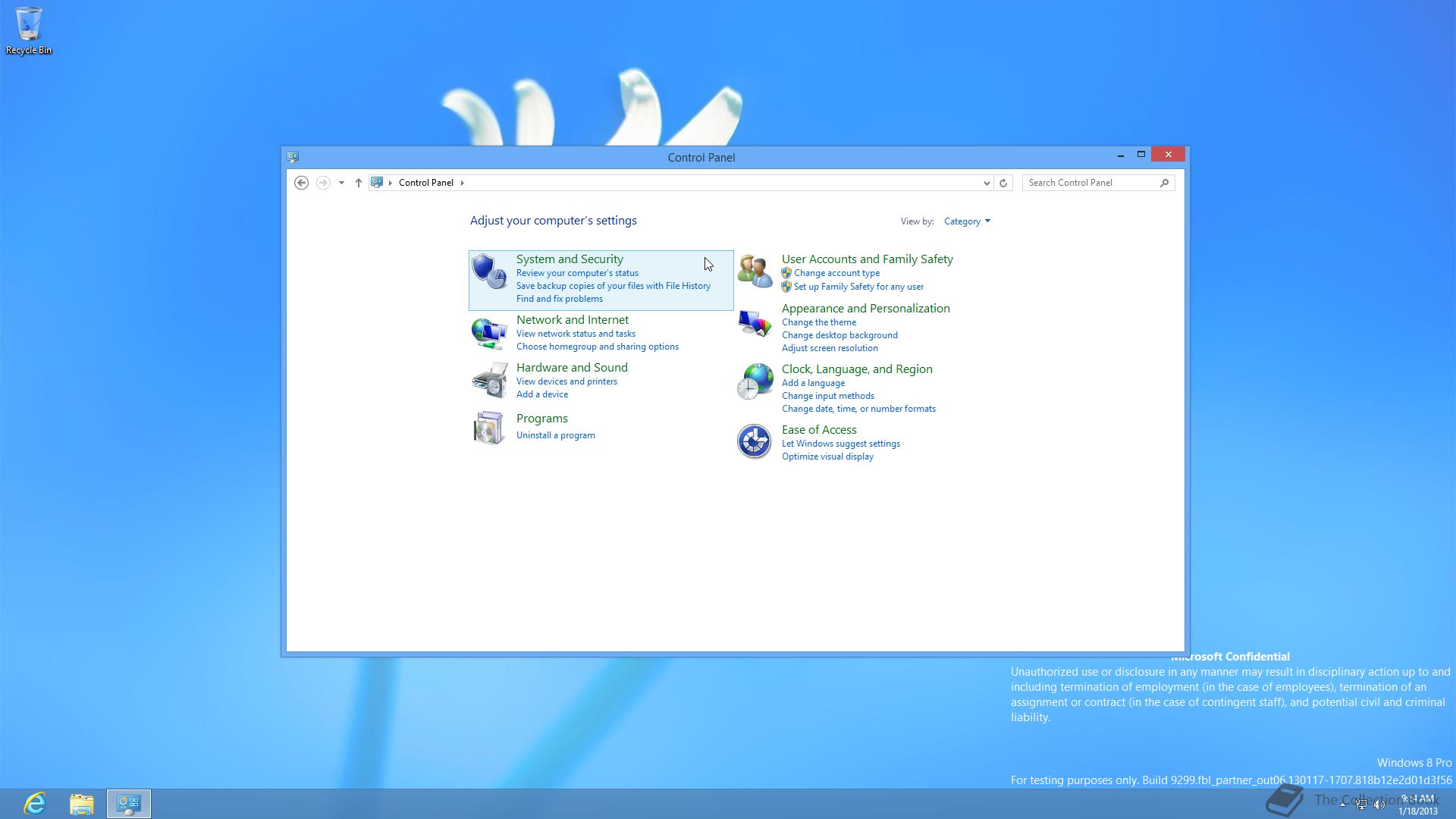Screen dimensions: 1456x819
Task: Expand the address bar history dropdown
Action: click(986, 183)
